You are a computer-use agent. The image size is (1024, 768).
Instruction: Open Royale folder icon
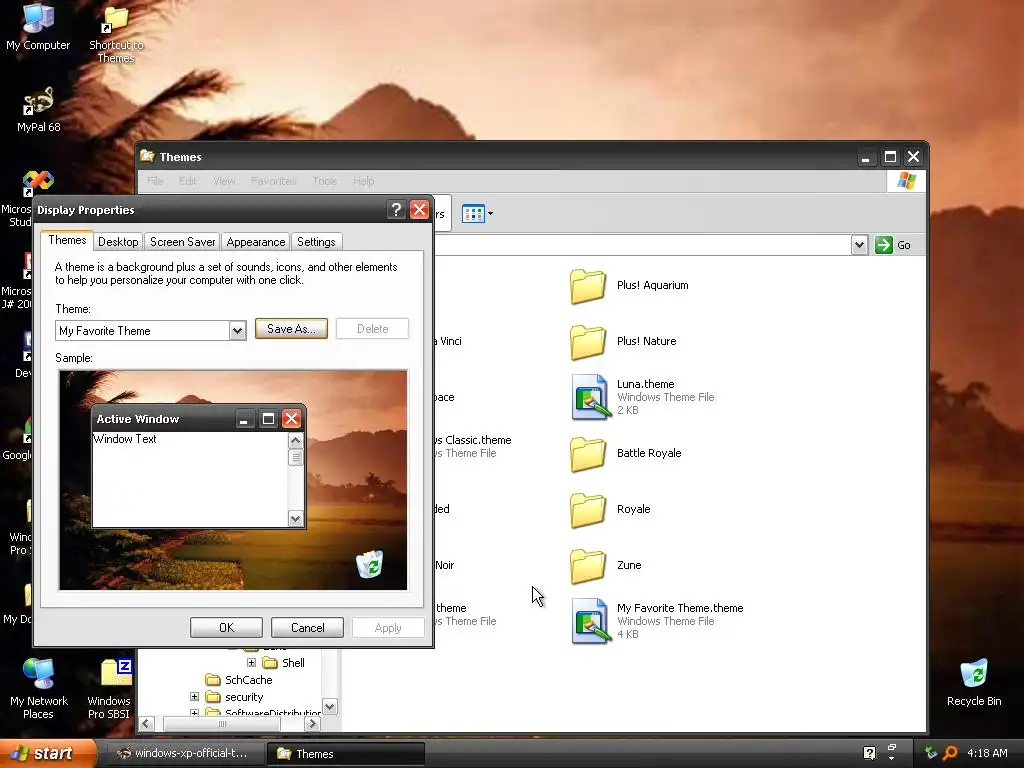(588, 509)
